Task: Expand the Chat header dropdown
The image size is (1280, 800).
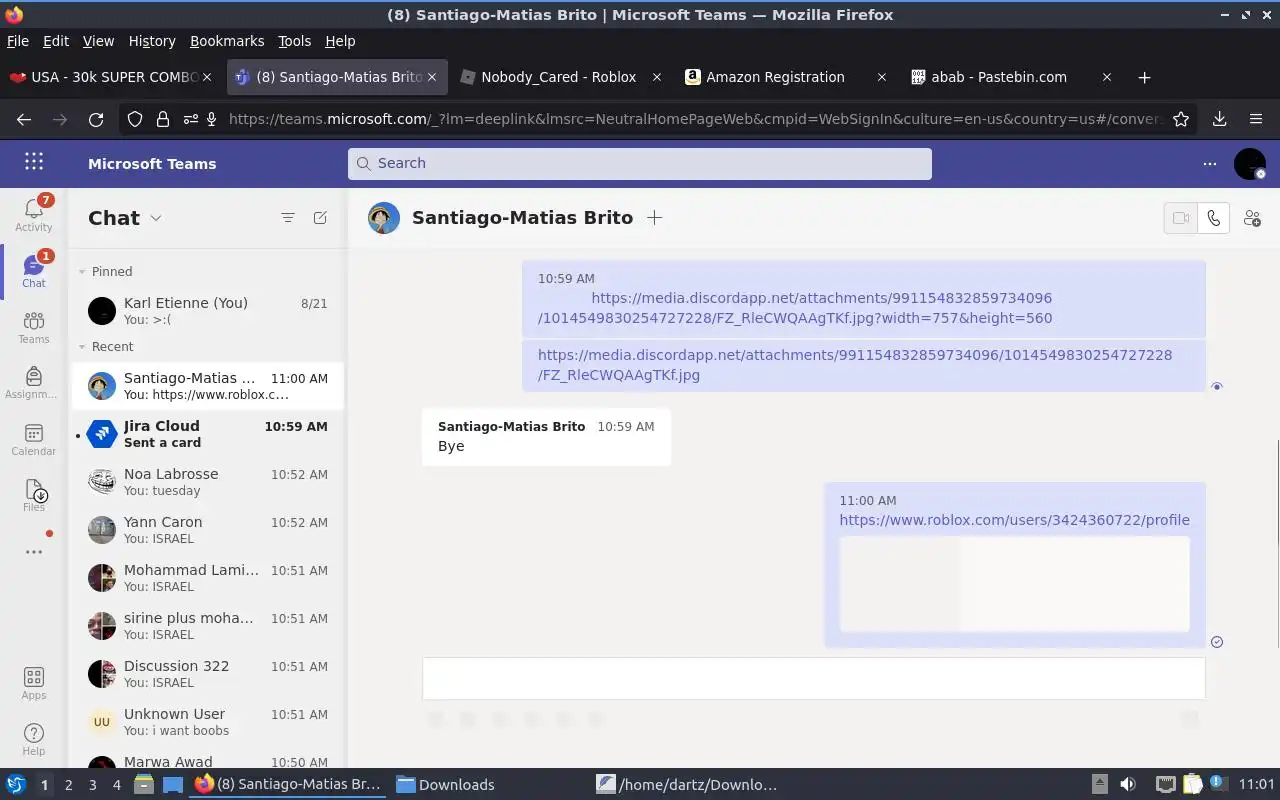Action: coord(156,218)
